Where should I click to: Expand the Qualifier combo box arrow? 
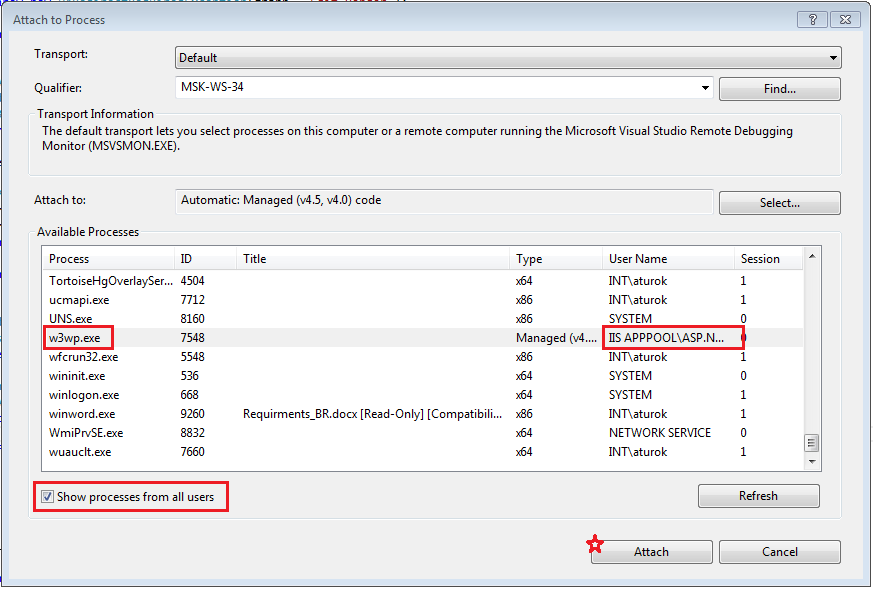tap(705, 88)
